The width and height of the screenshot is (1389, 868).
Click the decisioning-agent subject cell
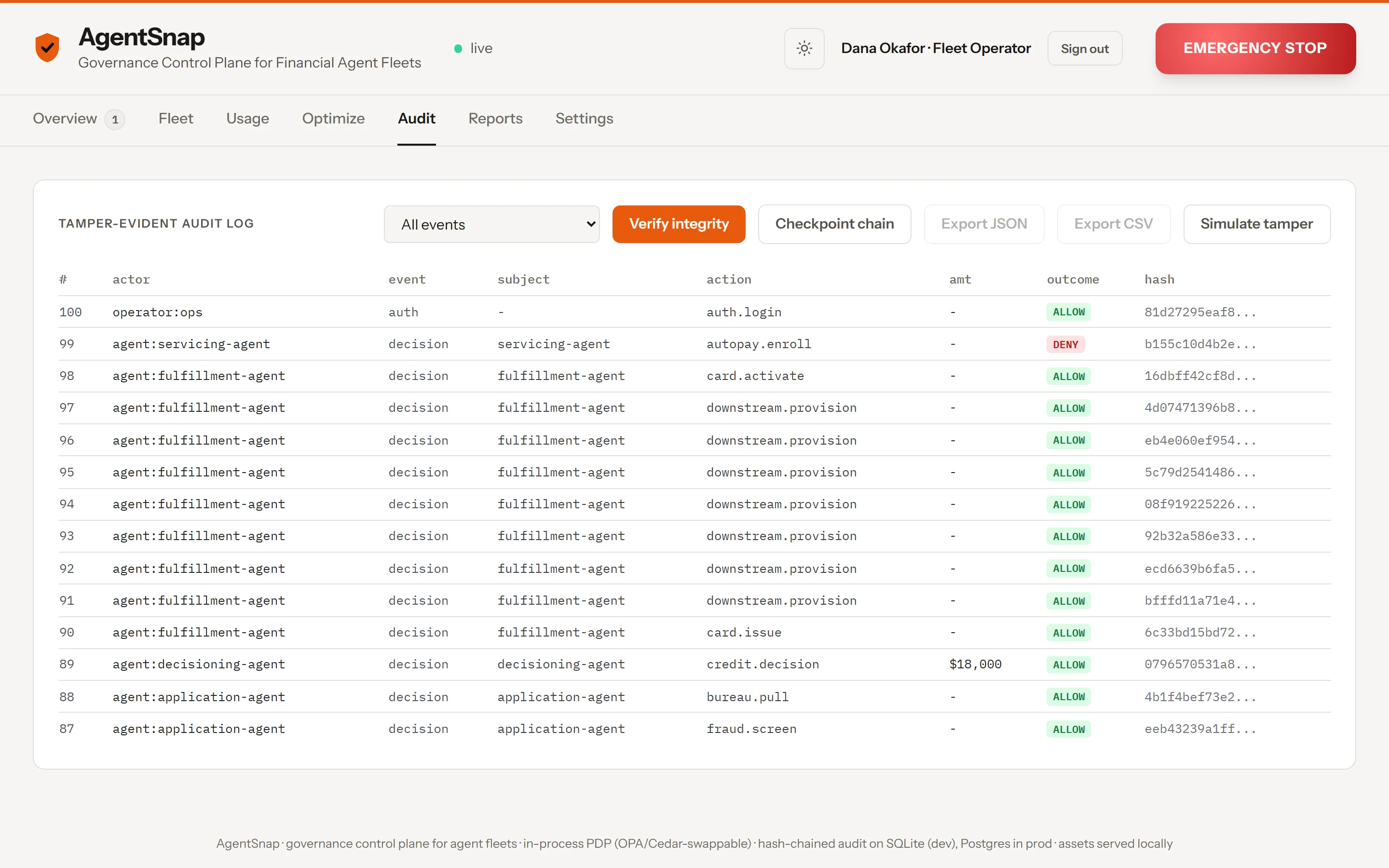561,664
